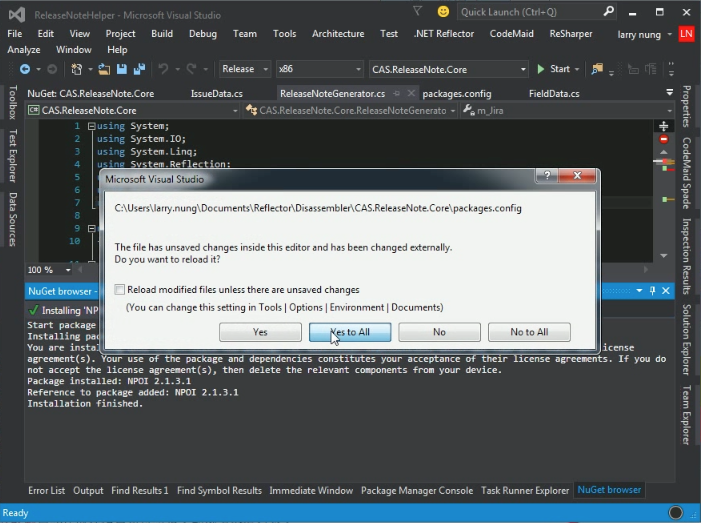The width and height of the screenshot is (701, 523).
Task: Open the NuGet browser window position dropdown
Action: coord(639,291)
